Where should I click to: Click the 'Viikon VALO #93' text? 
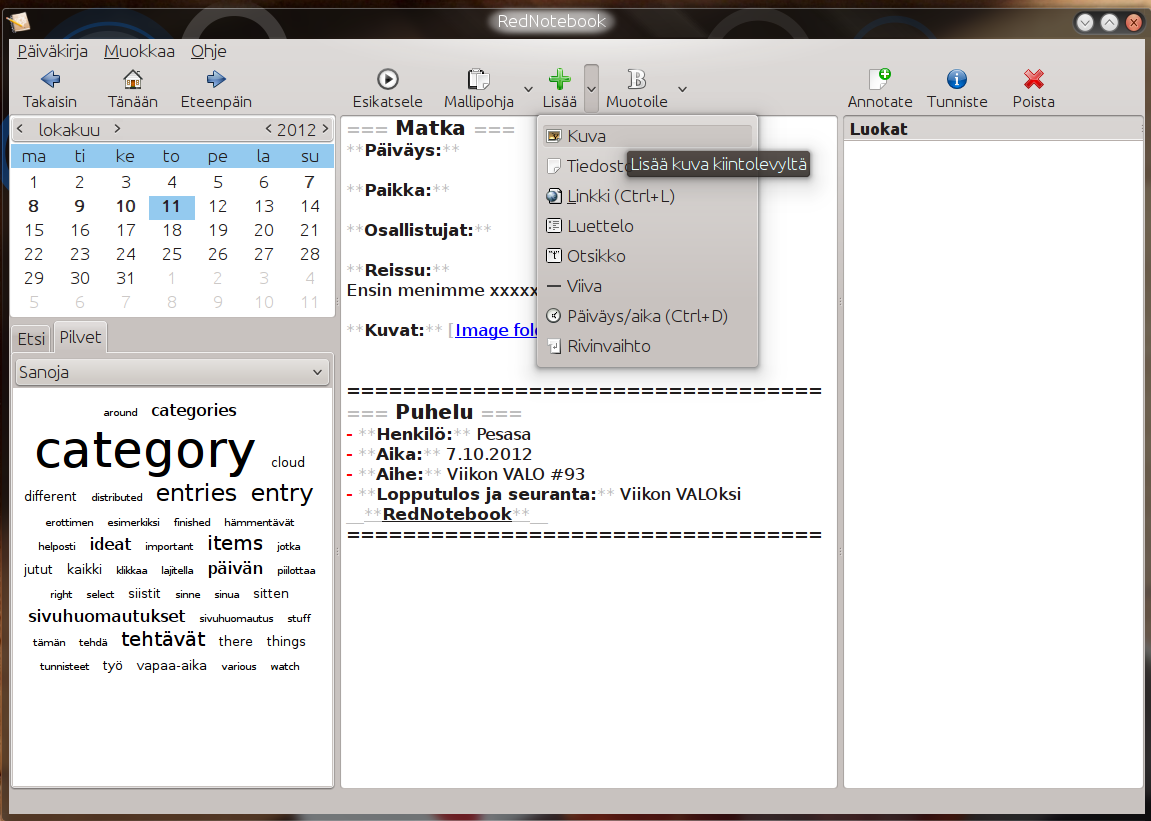(515, 474)
